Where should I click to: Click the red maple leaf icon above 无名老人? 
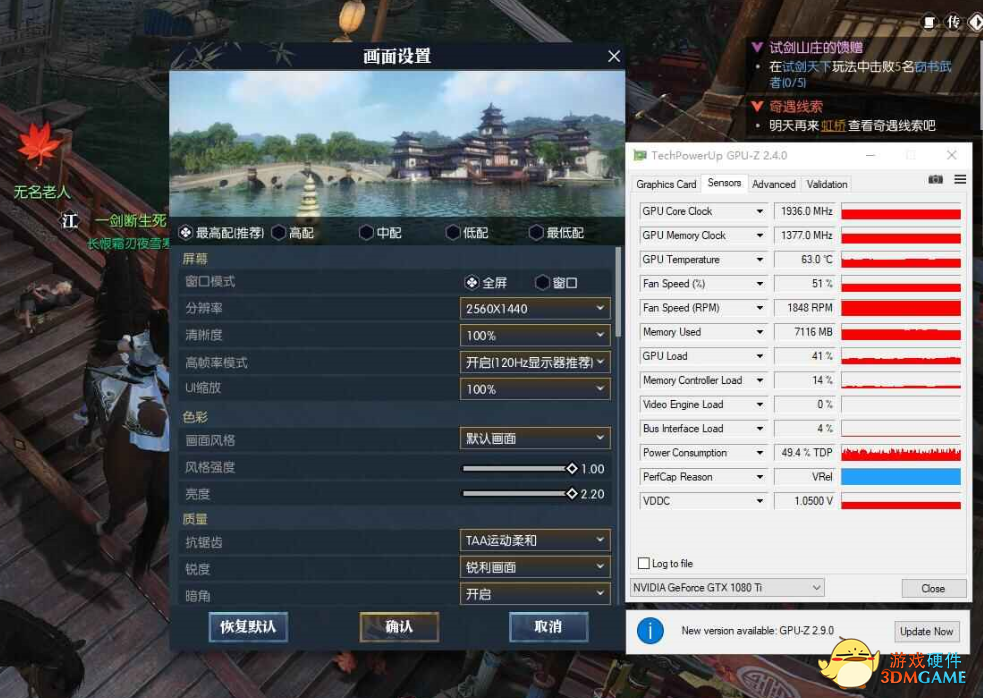tap(40, 144)
